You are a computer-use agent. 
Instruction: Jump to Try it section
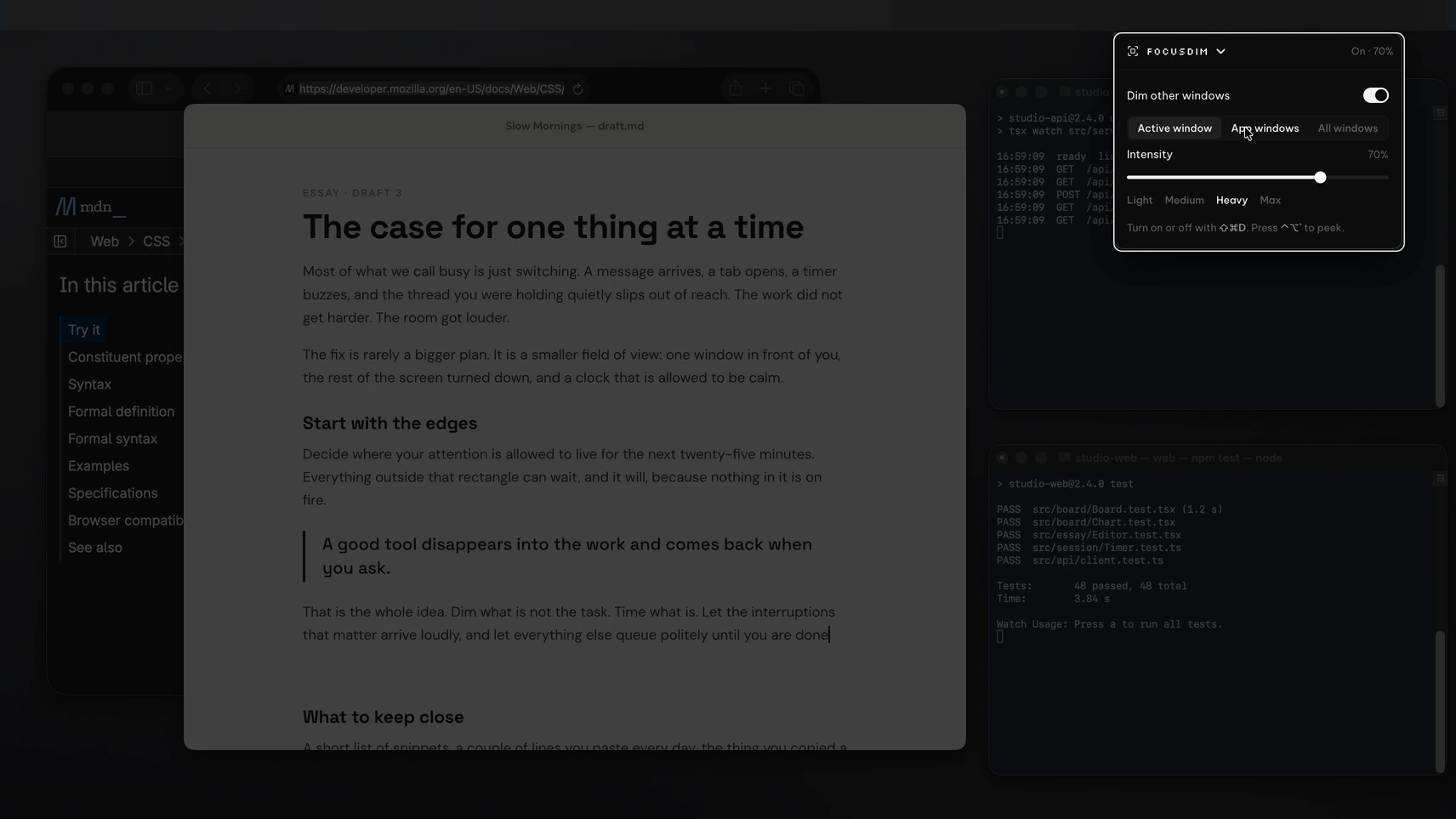(84, 330)
